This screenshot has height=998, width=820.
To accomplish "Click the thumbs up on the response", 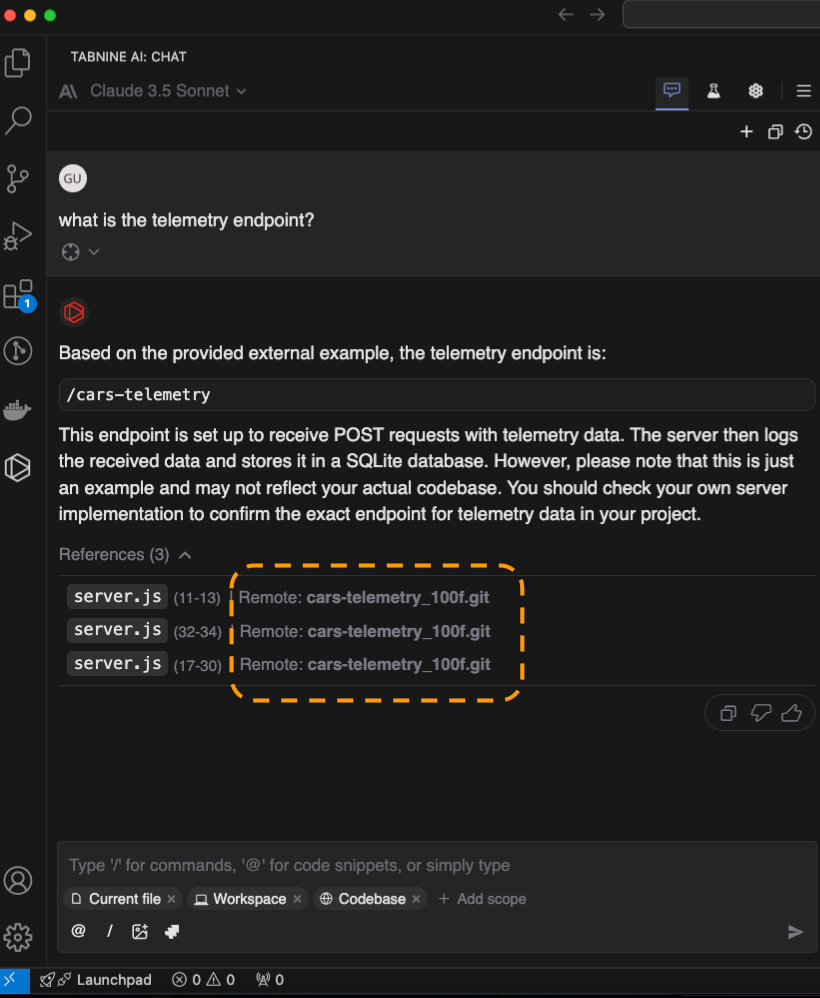I will 792,713.
